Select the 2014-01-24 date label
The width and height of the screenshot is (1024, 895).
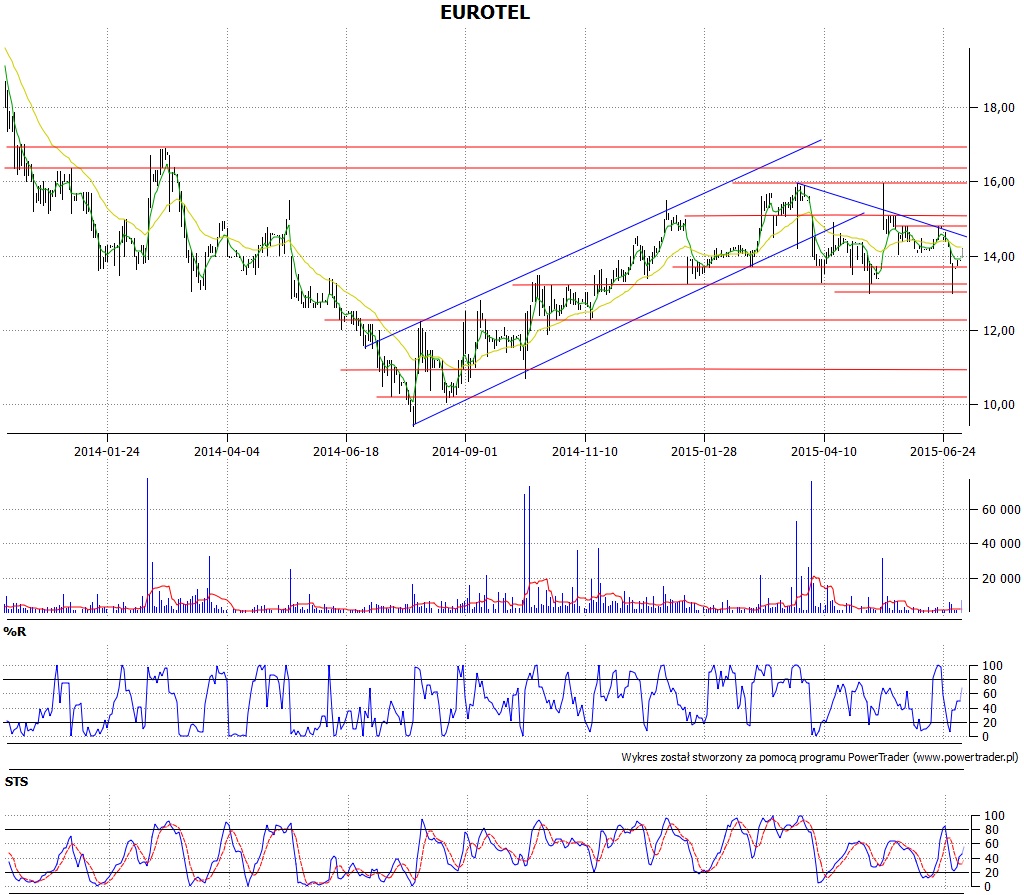106,451
